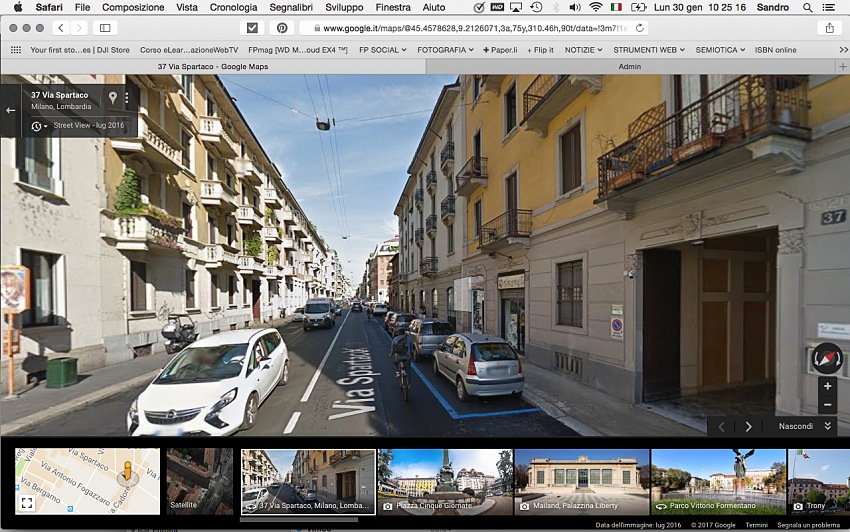The image size is (850, 532).
Task: Click the Apple menu icon
Action: [x=17, y=7]
